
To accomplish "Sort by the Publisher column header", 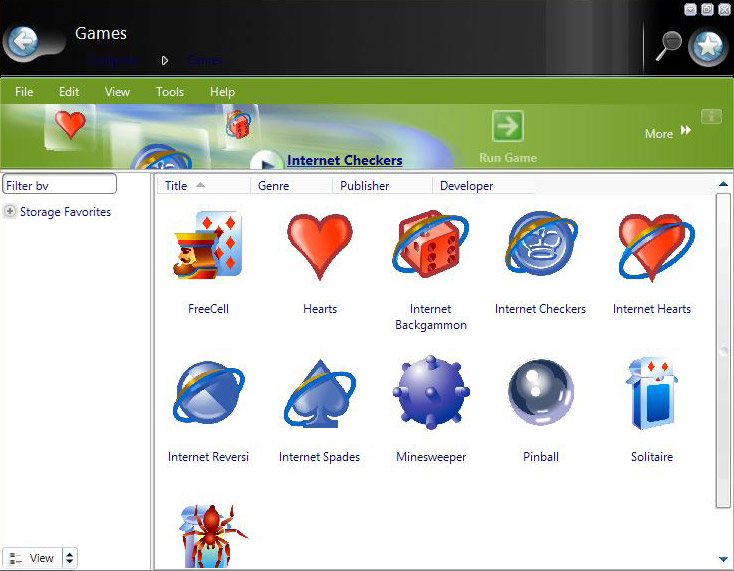I will [x=382, y=185].
